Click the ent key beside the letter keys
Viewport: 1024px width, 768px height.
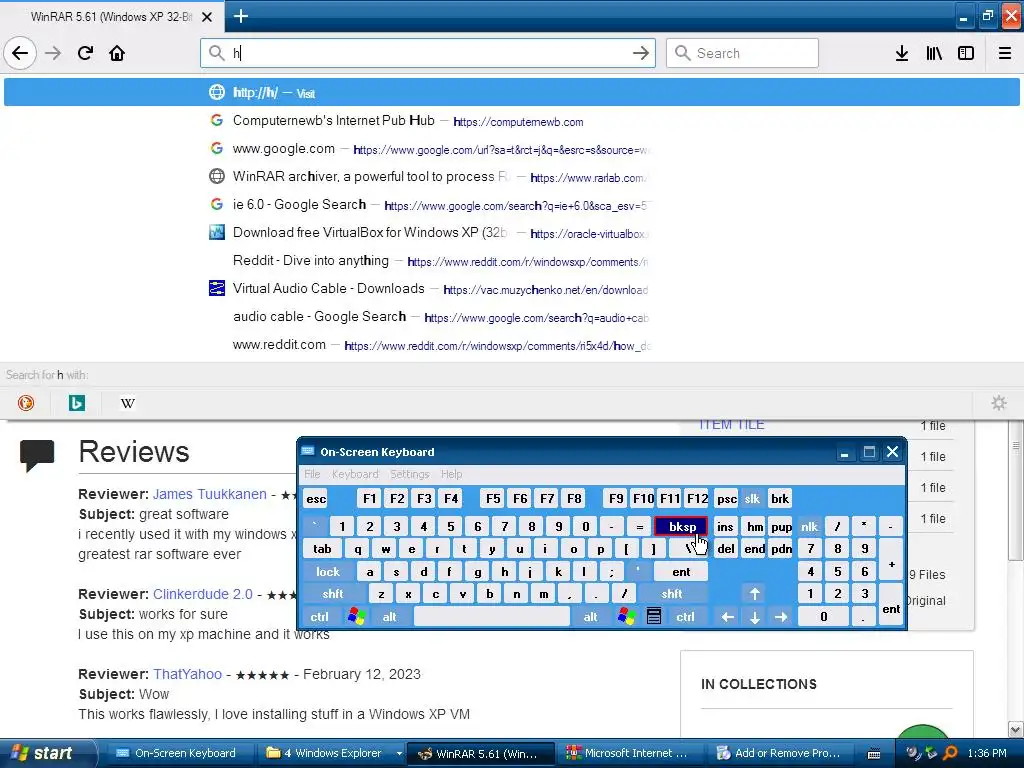(x=680, y=571)
